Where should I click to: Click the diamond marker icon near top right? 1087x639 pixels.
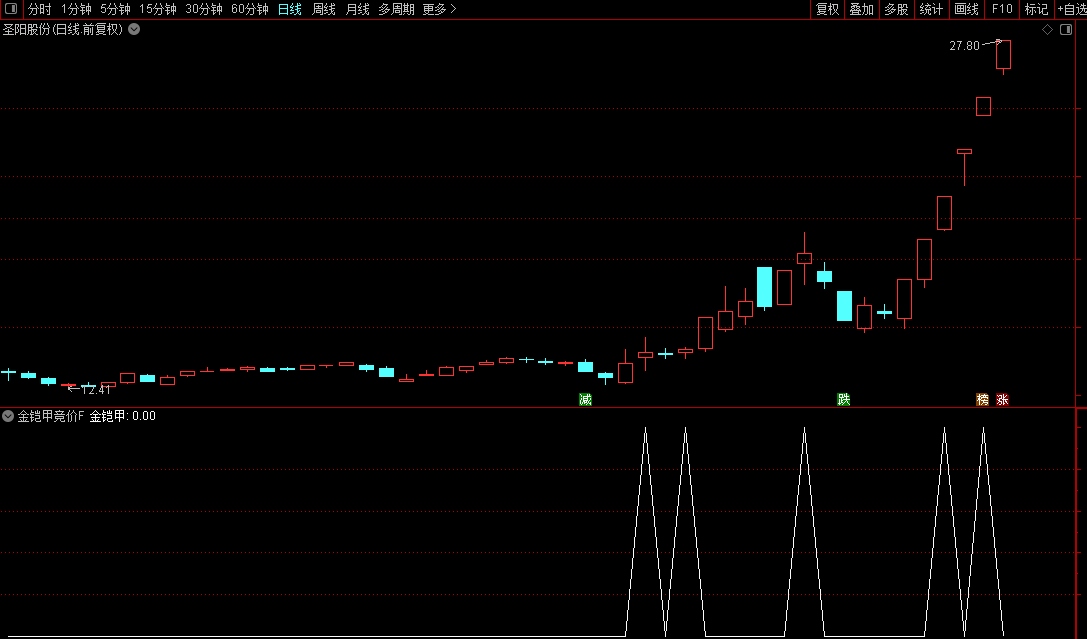1047,30
